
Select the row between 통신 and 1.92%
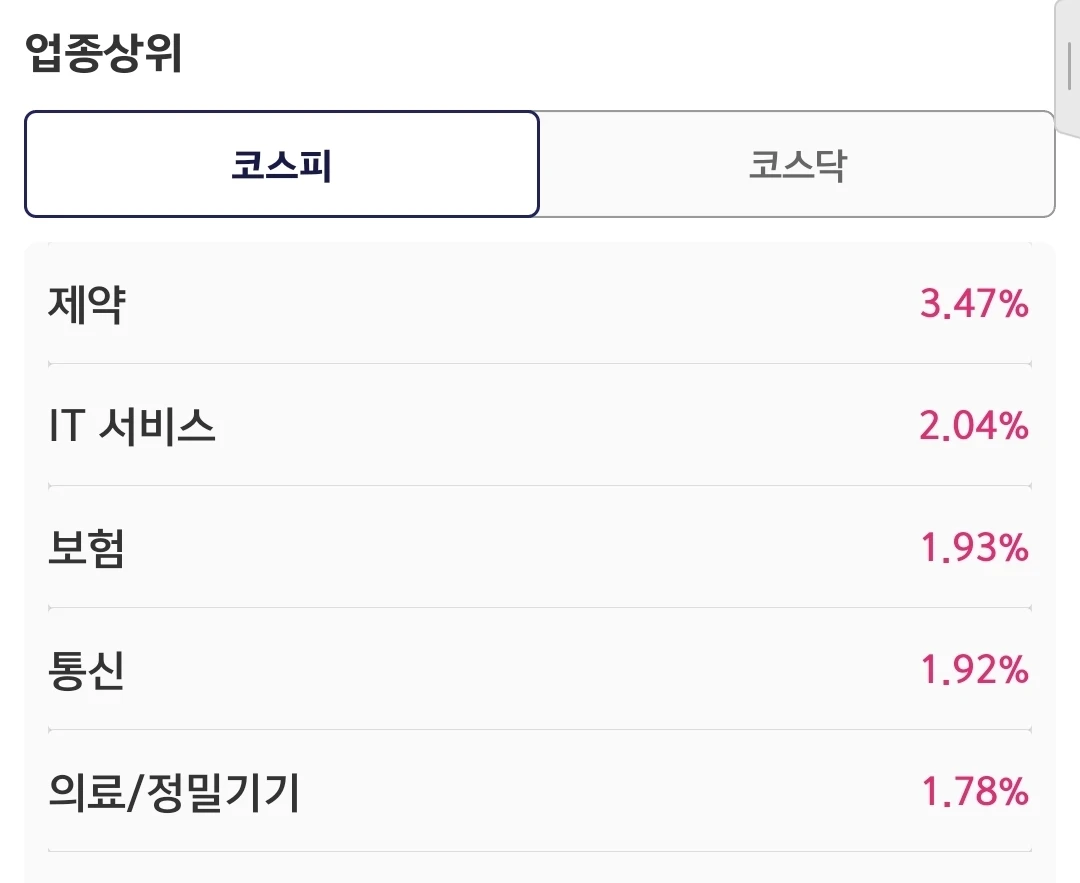(x=540, y=670)
